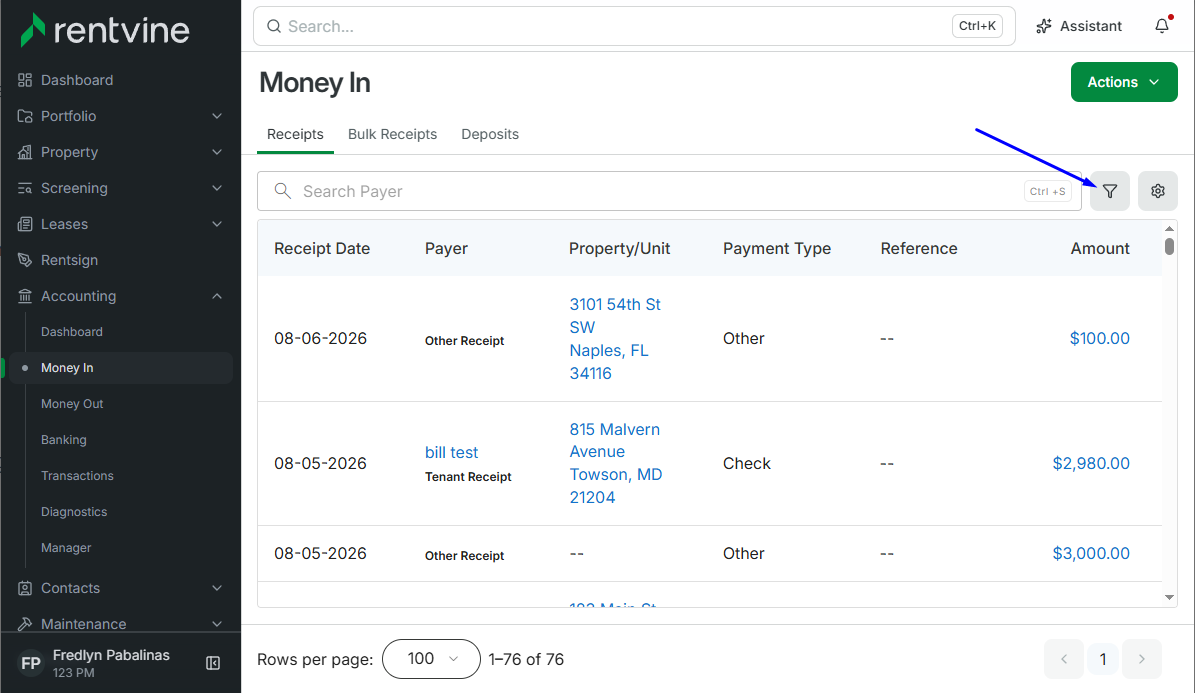The image size is (1195, 693).
Task: Click the Assistant button
Action: [x=1078, y=26]
